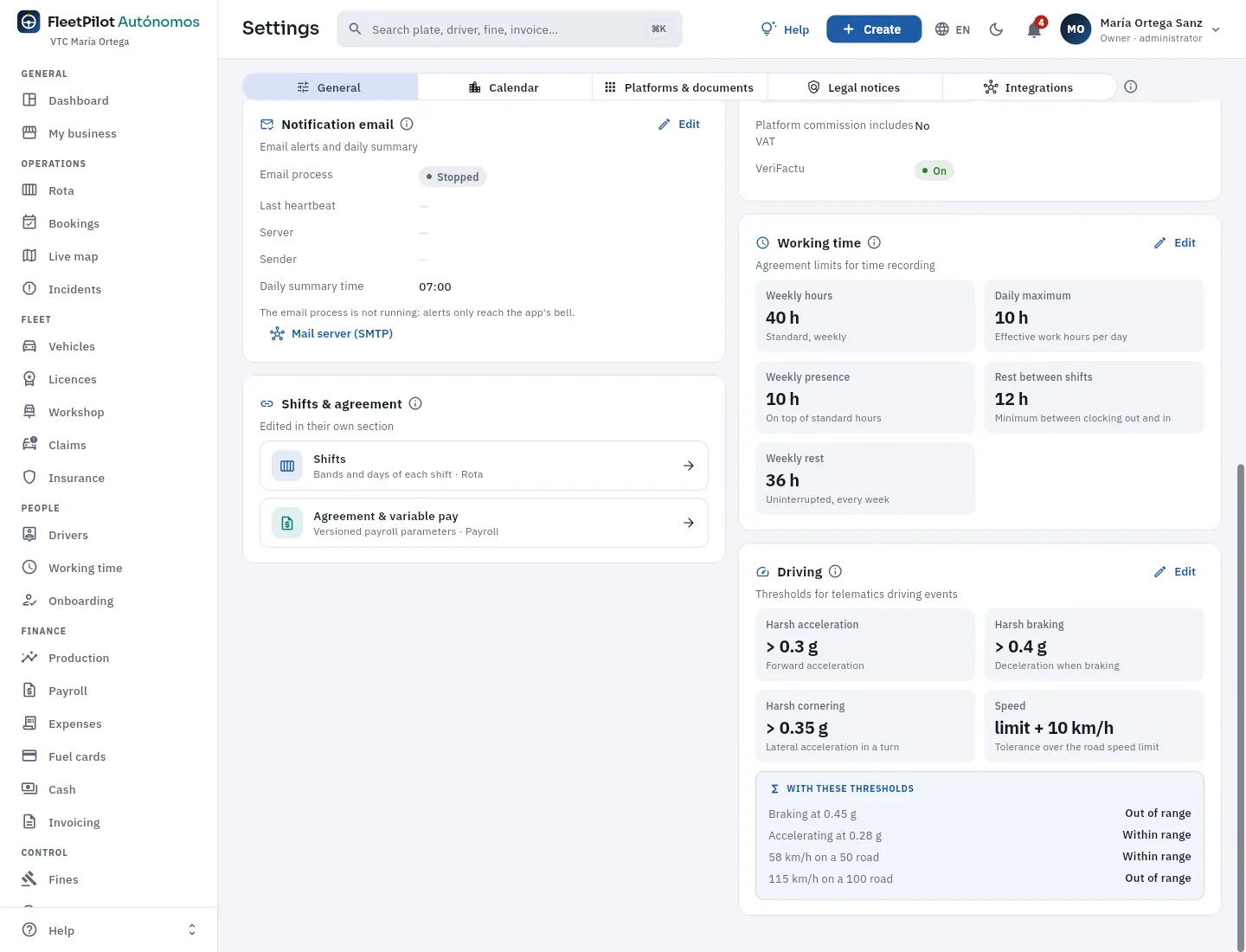The image size is (1246, 952).
Task: Open Claims in the sidebar
Action: (108, 445)
